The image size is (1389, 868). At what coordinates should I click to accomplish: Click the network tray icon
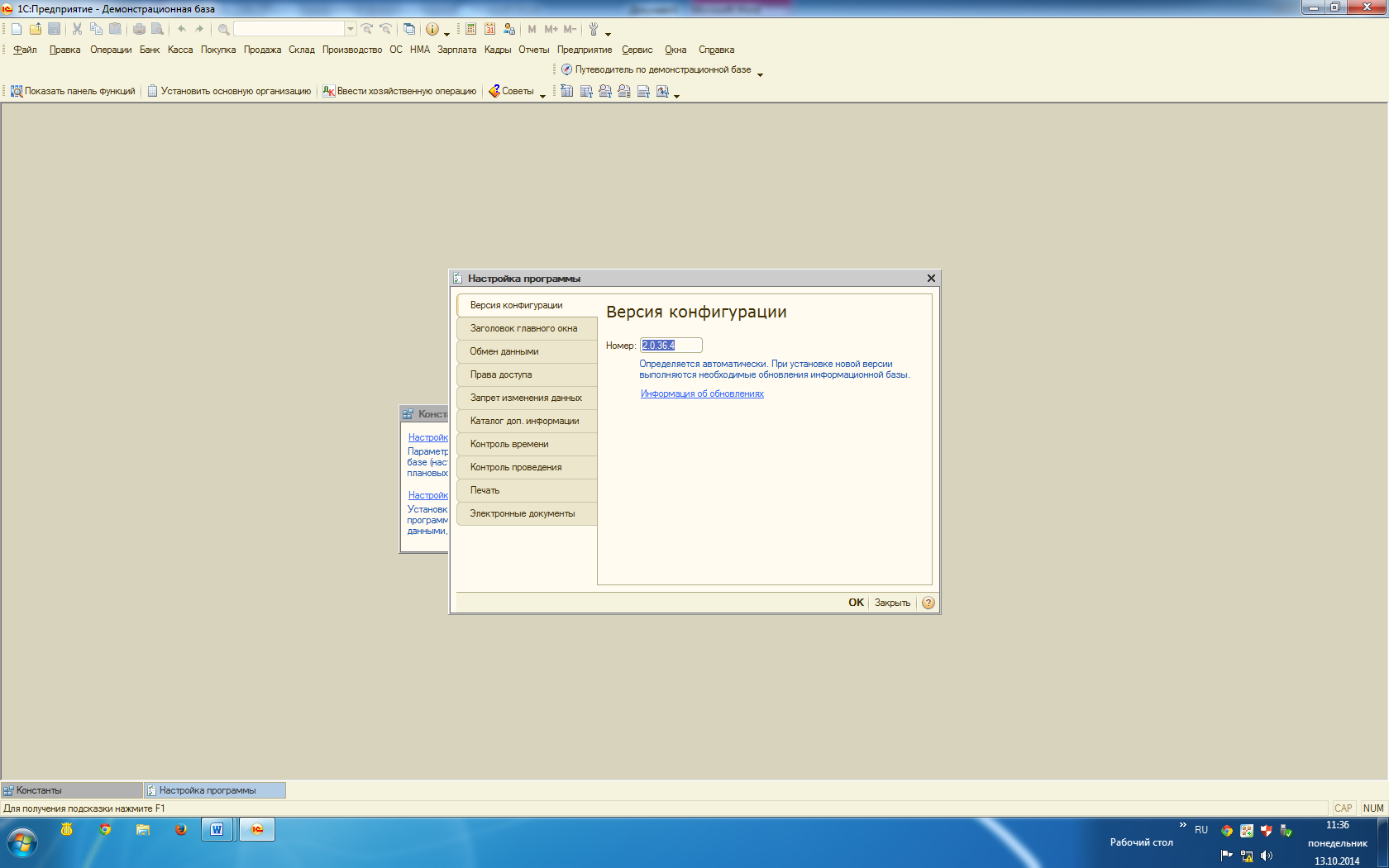1247,856
